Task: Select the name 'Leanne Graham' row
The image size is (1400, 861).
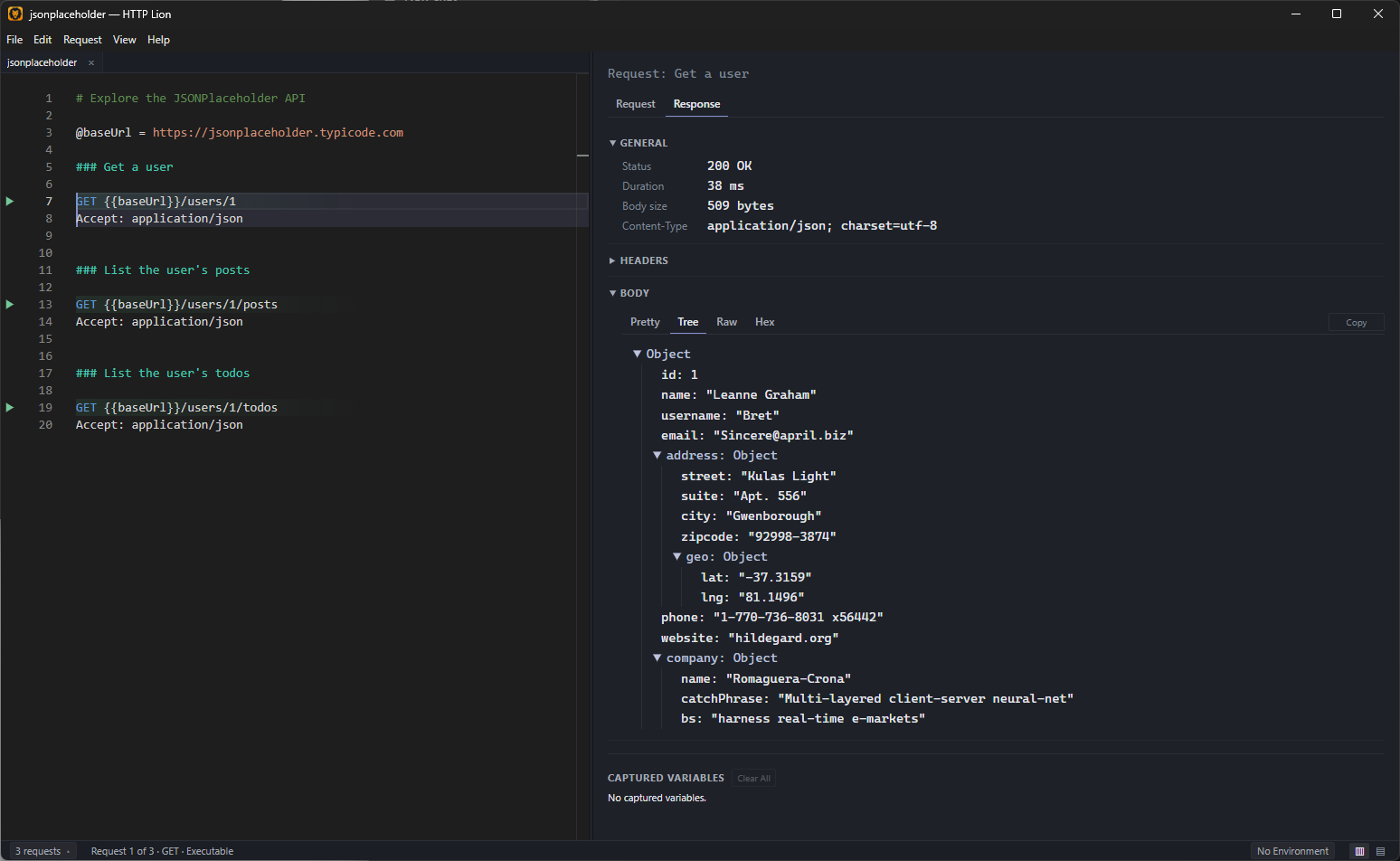Action: (x=739, y=394)
